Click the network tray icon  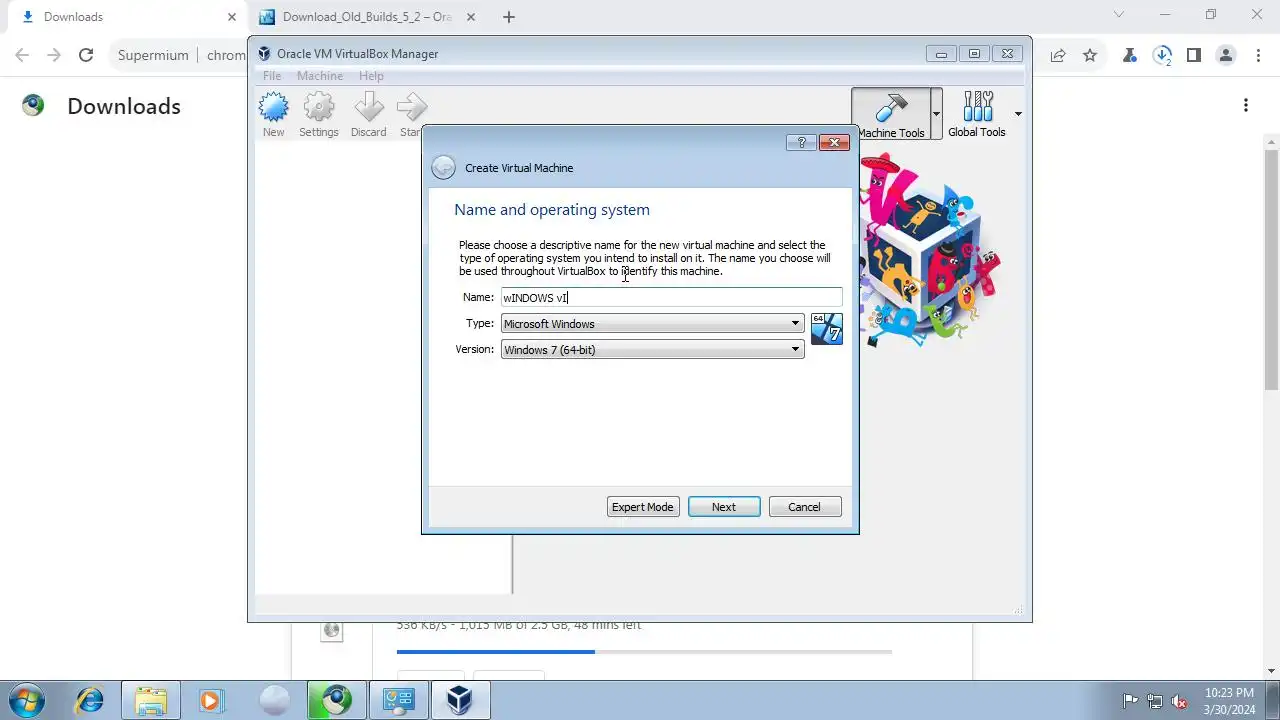pyautogui.click(x=1155, y=701)
